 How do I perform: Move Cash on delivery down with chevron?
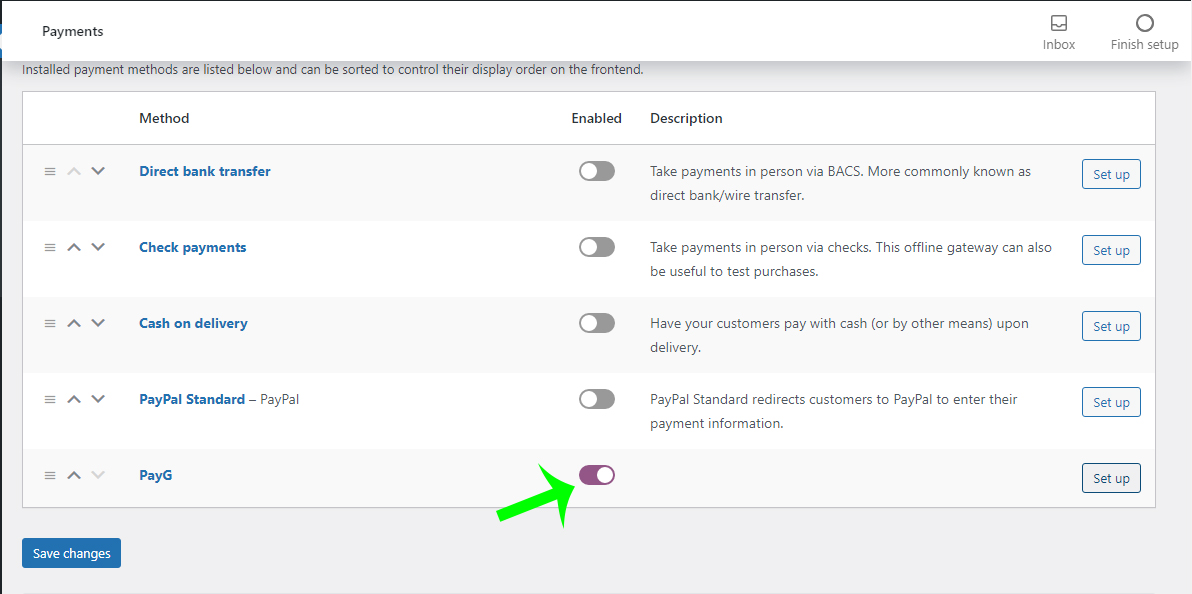97,323
